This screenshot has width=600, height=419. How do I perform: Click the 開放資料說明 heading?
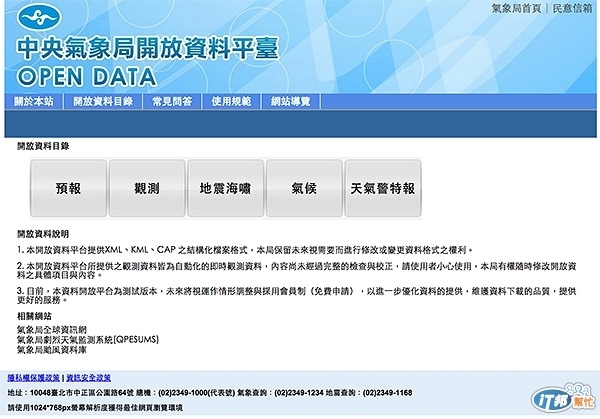43,234
